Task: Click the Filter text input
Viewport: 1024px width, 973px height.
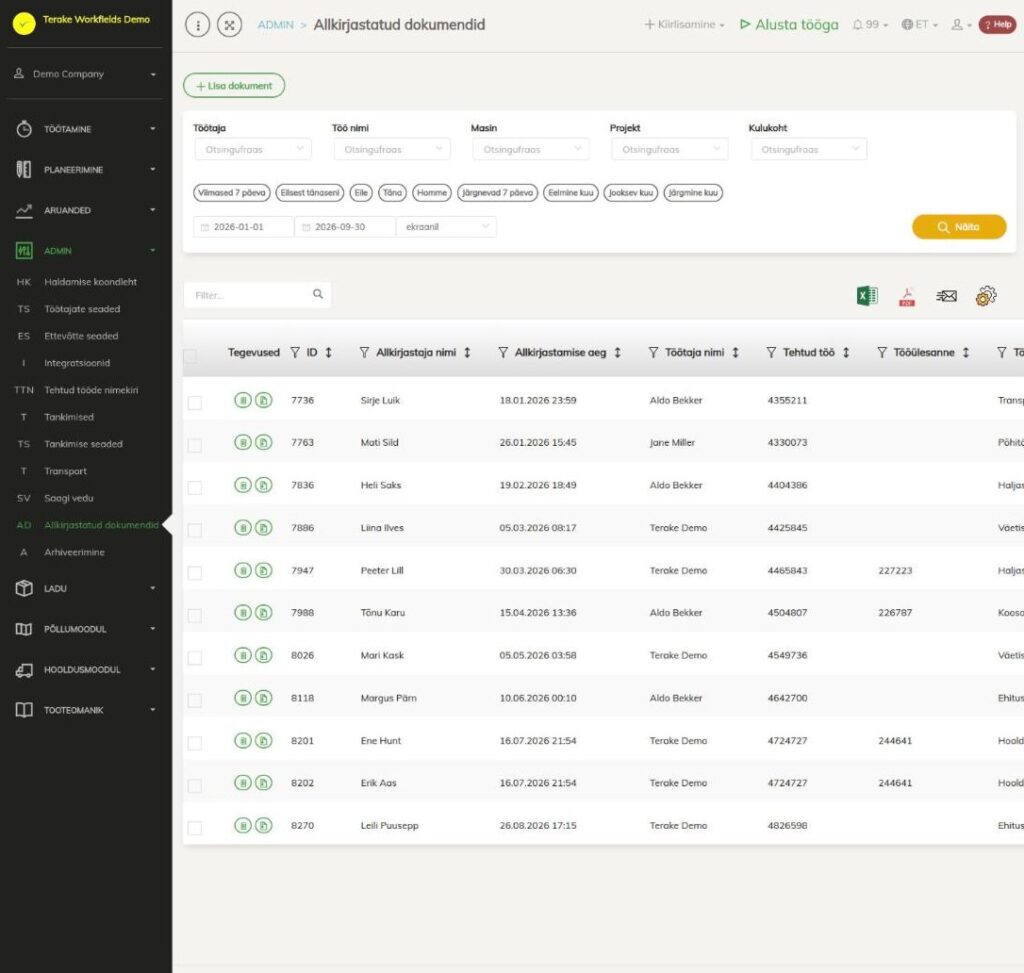Action: (x=257, y=295)
